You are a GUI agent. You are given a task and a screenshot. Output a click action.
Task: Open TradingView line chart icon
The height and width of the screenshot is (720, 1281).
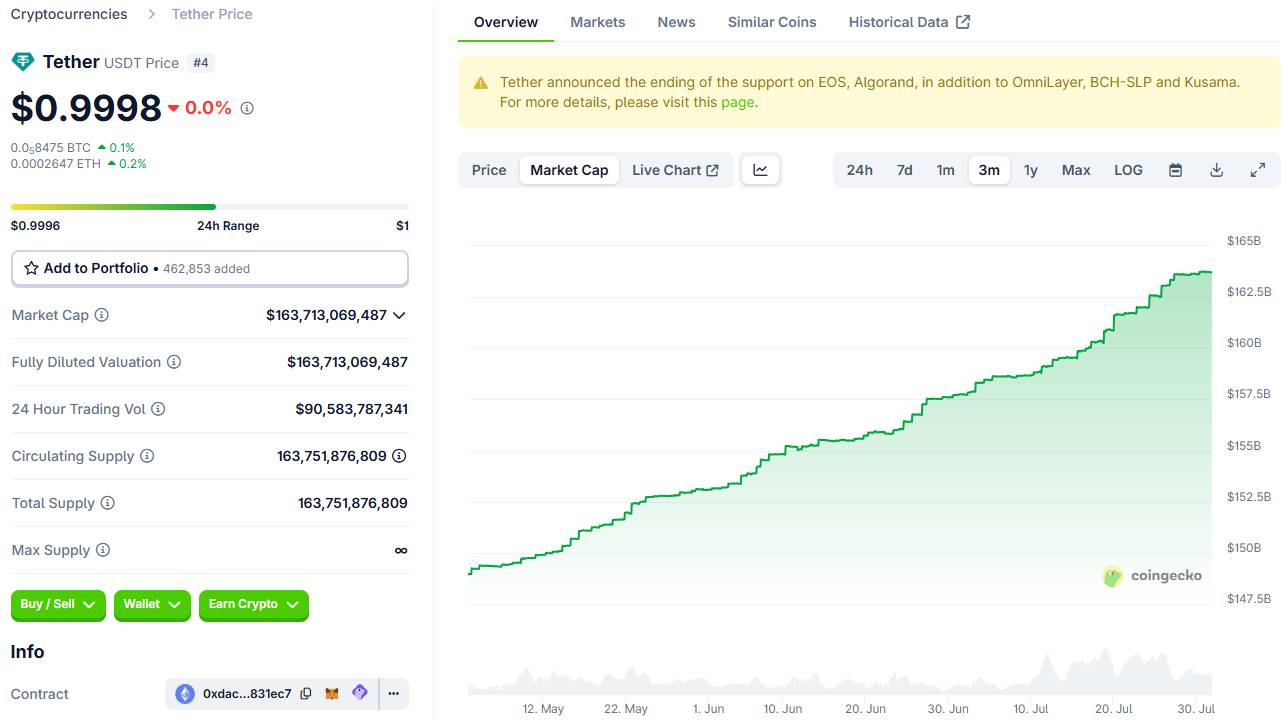[760, 170]
